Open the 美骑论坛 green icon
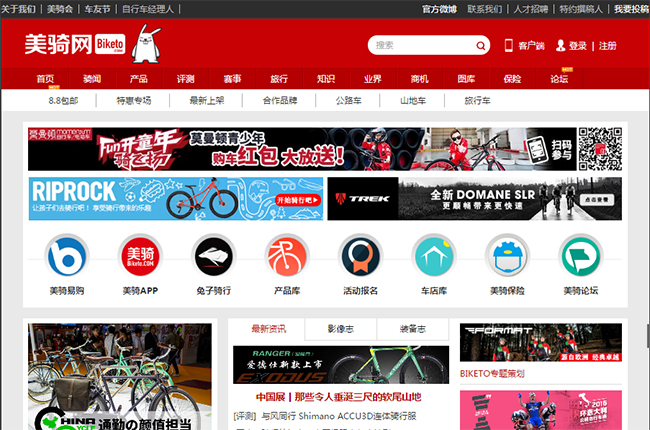 click(580, 256)
